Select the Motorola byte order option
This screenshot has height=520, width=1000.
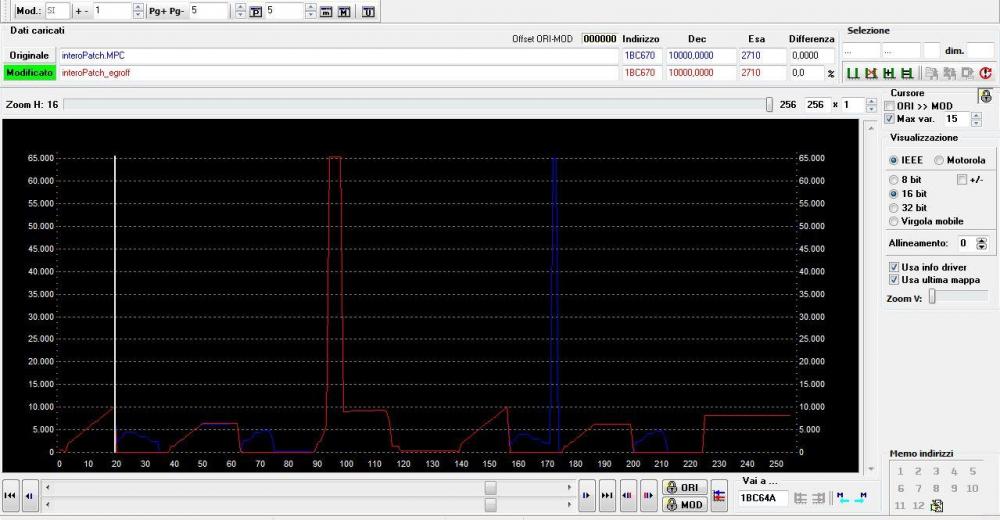[939, 160]
